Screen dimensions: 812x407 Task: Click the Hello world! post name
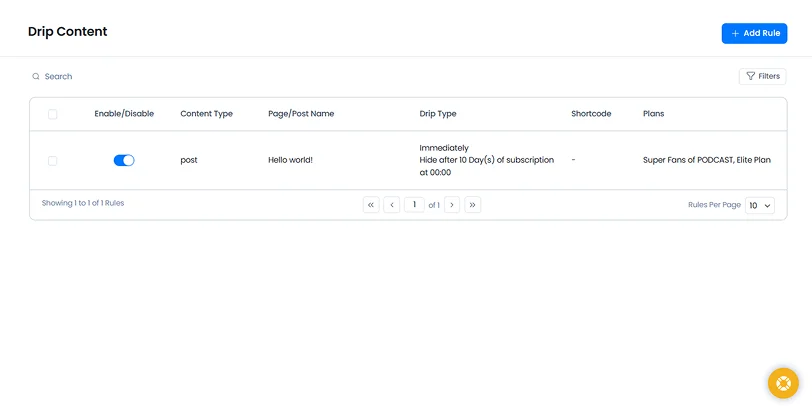pyautogui.click(x=290, y=160)
